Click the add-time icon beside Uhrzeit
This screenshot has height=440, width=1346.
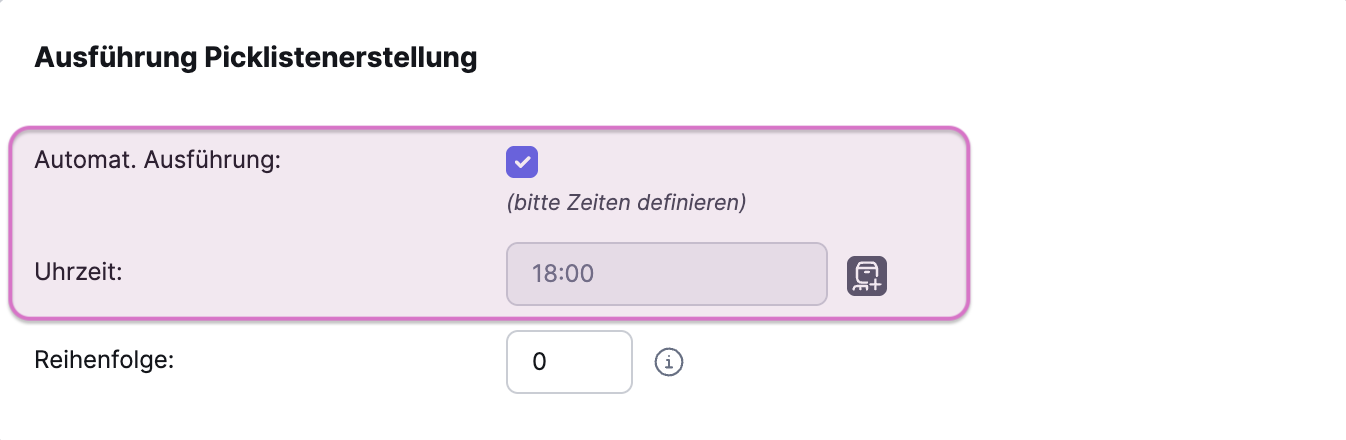point(867,275)
